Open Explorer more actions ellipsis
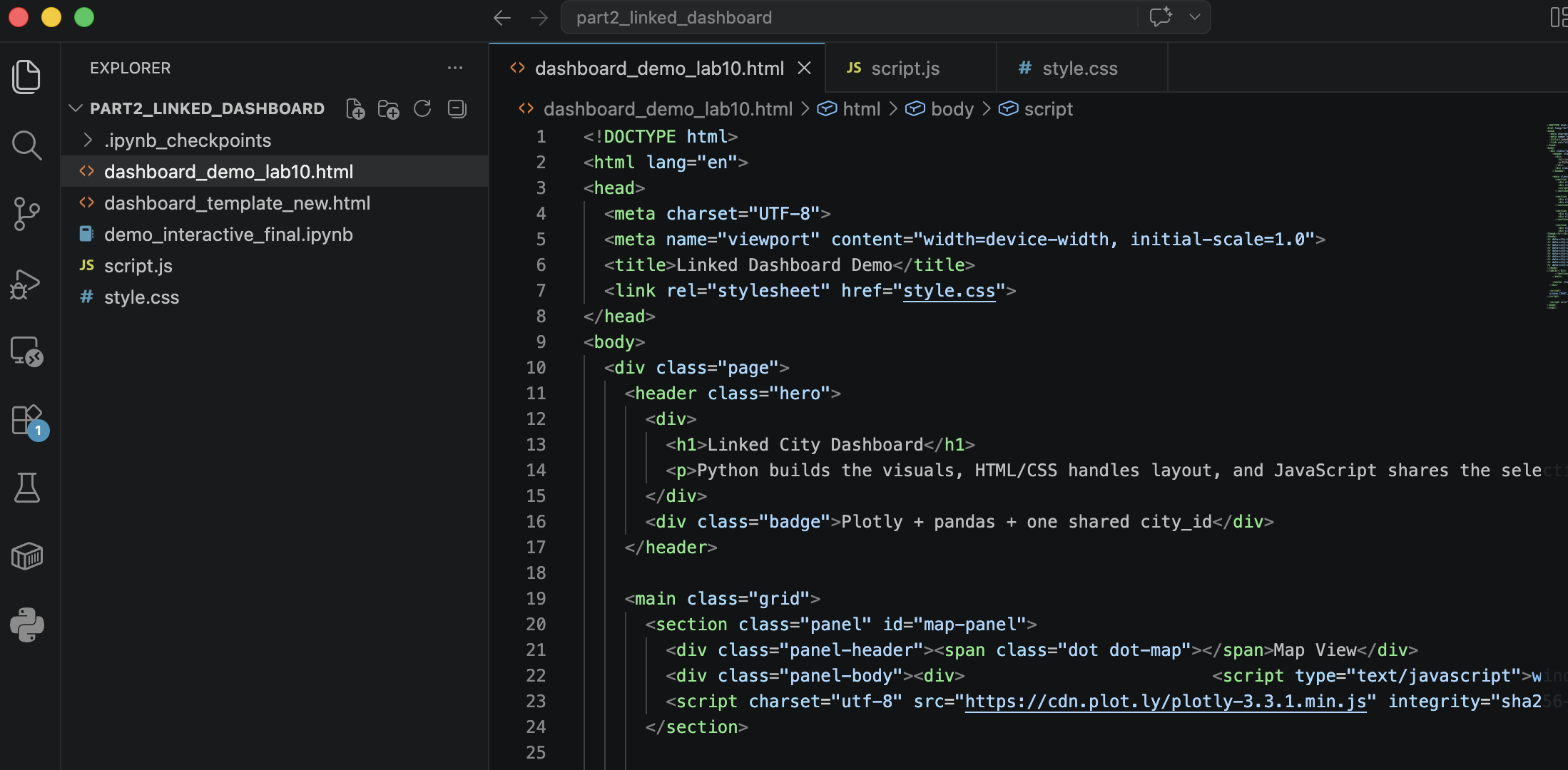The image size is (1568, 770). pos(455,68)
